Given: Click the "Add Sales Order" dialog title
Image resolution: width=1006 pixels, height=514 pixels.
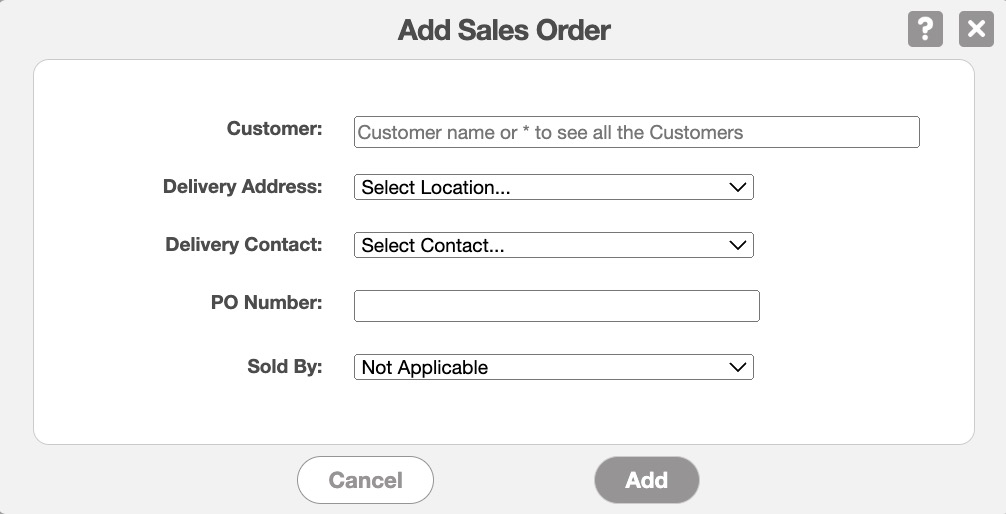Looking at the screenshot, I should click(x=504, y=30).
